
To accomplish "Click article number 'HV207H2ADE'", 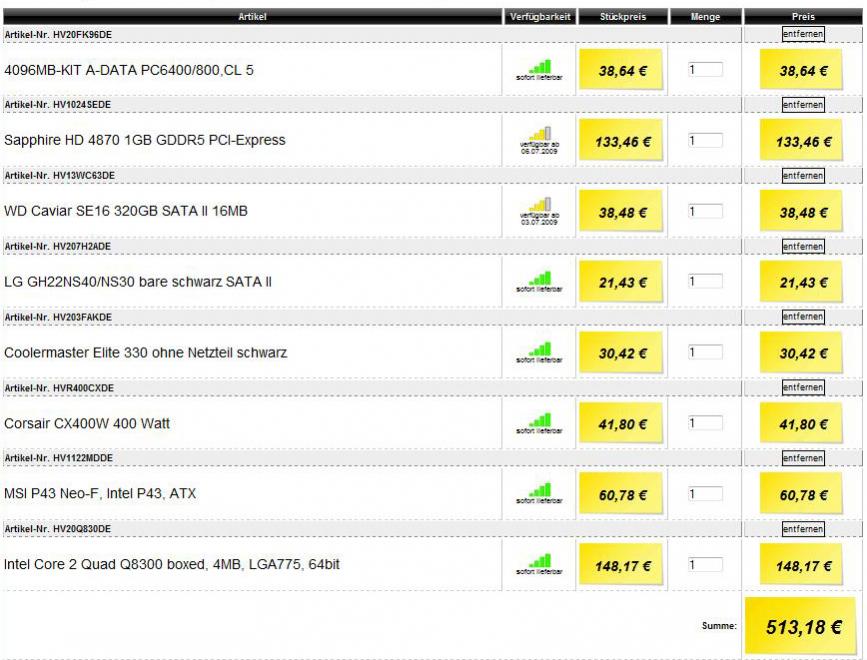I will [x=82, y=246].
